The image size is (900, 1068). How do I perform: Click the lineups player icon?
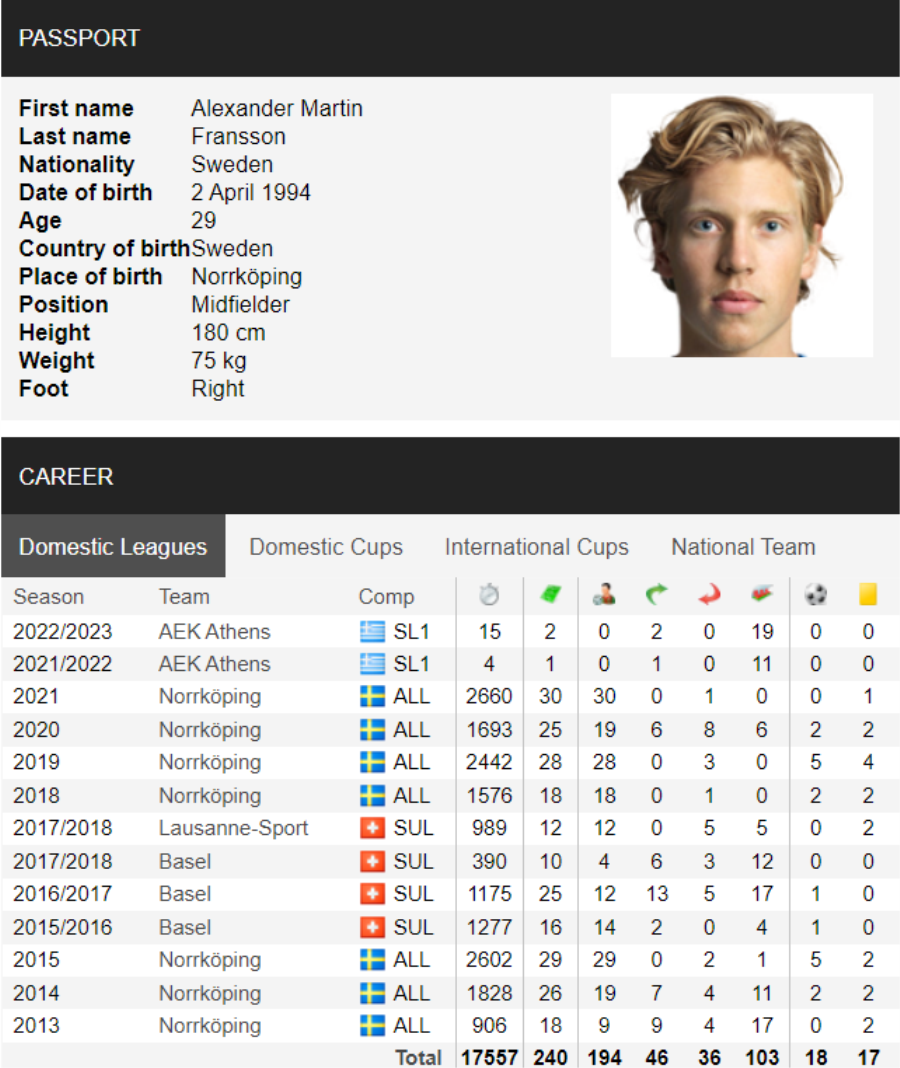[x=604, y=595]
